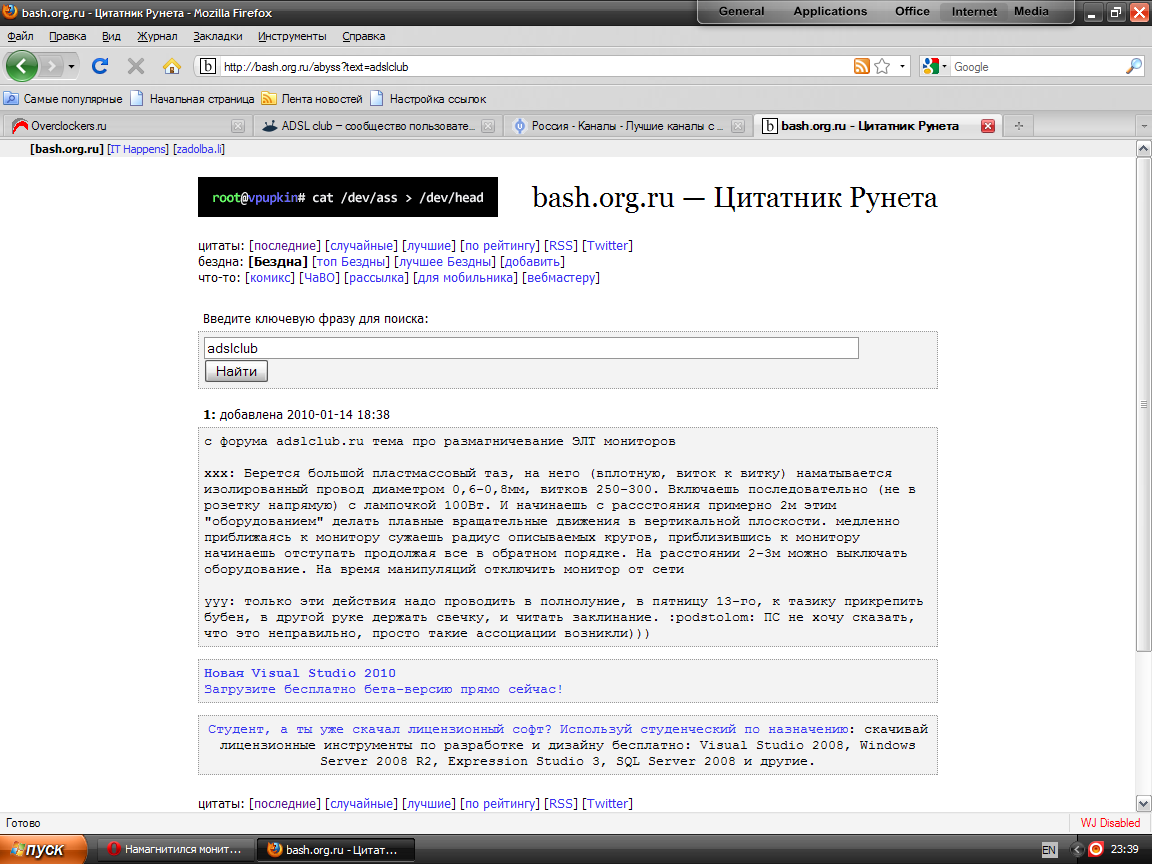Click the Google search box
This screenshot has width=1152, height=864.
(x=1037, y=66)
